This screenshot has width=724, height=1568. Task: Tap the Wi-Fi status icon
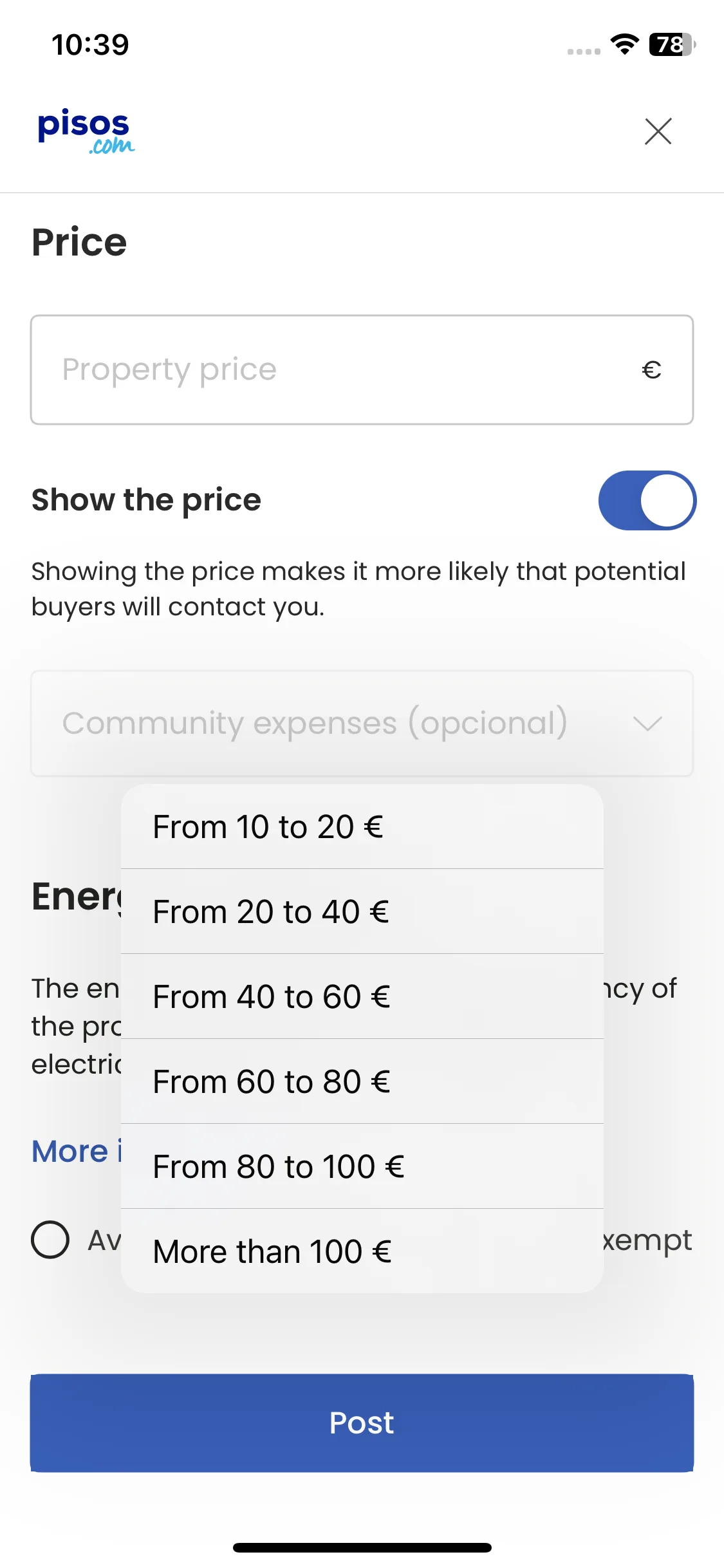tap(624, 44)
